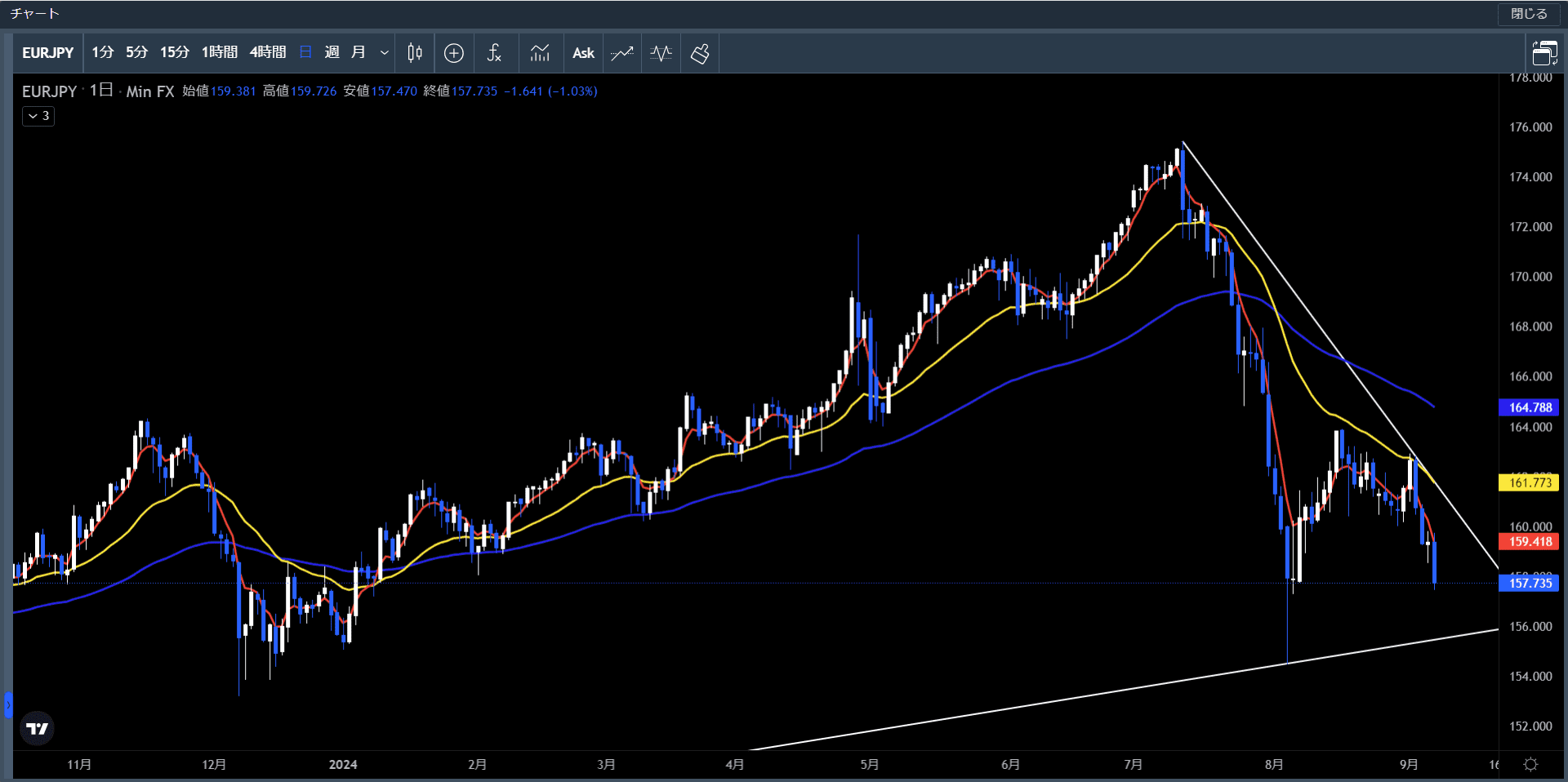
Task: Click the compare/add symbol plus icon
Action: pos(454,53)
